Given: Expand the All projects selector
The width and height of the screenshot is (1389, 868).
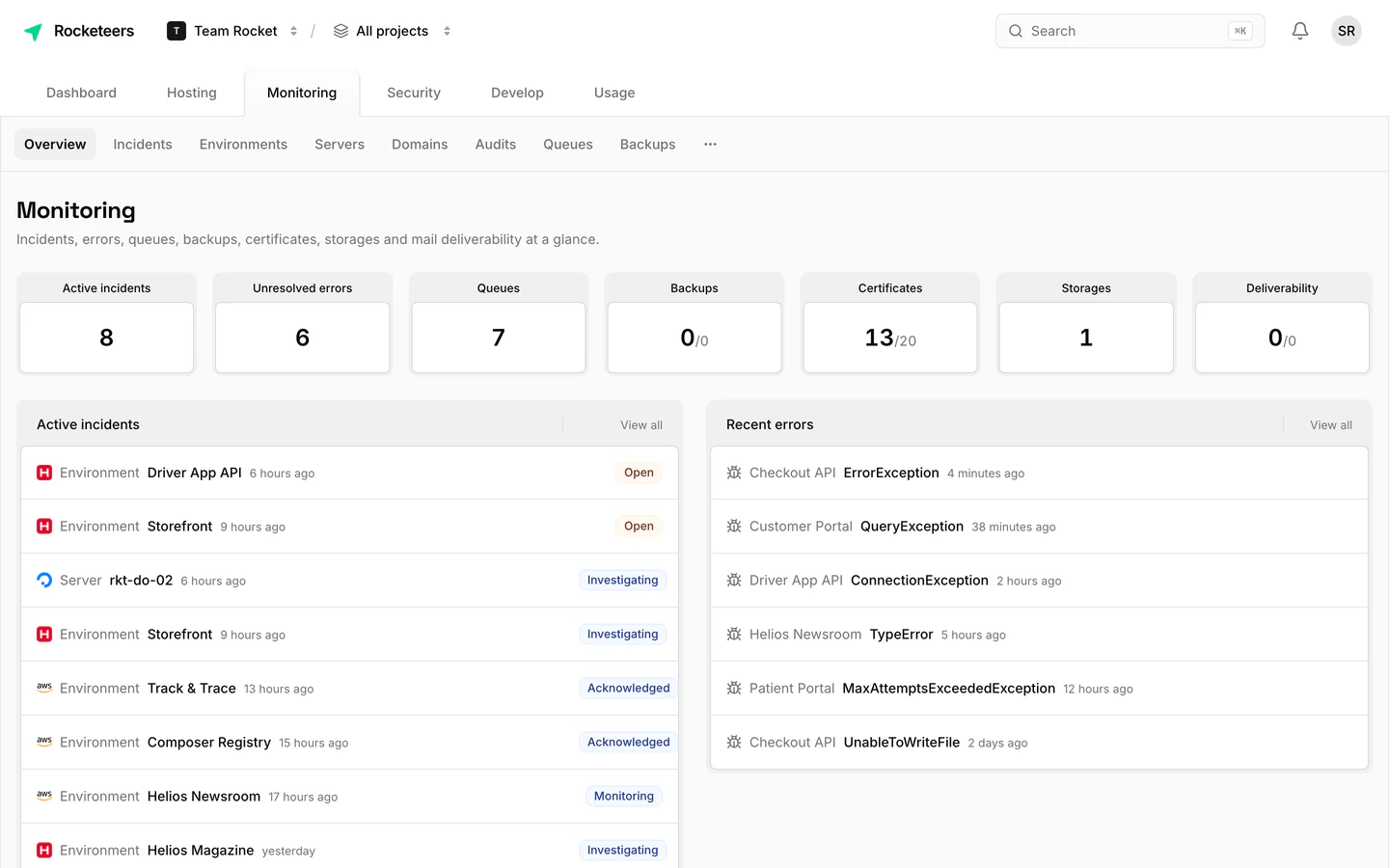Looking at the screenshot, I should pos(447,31).
